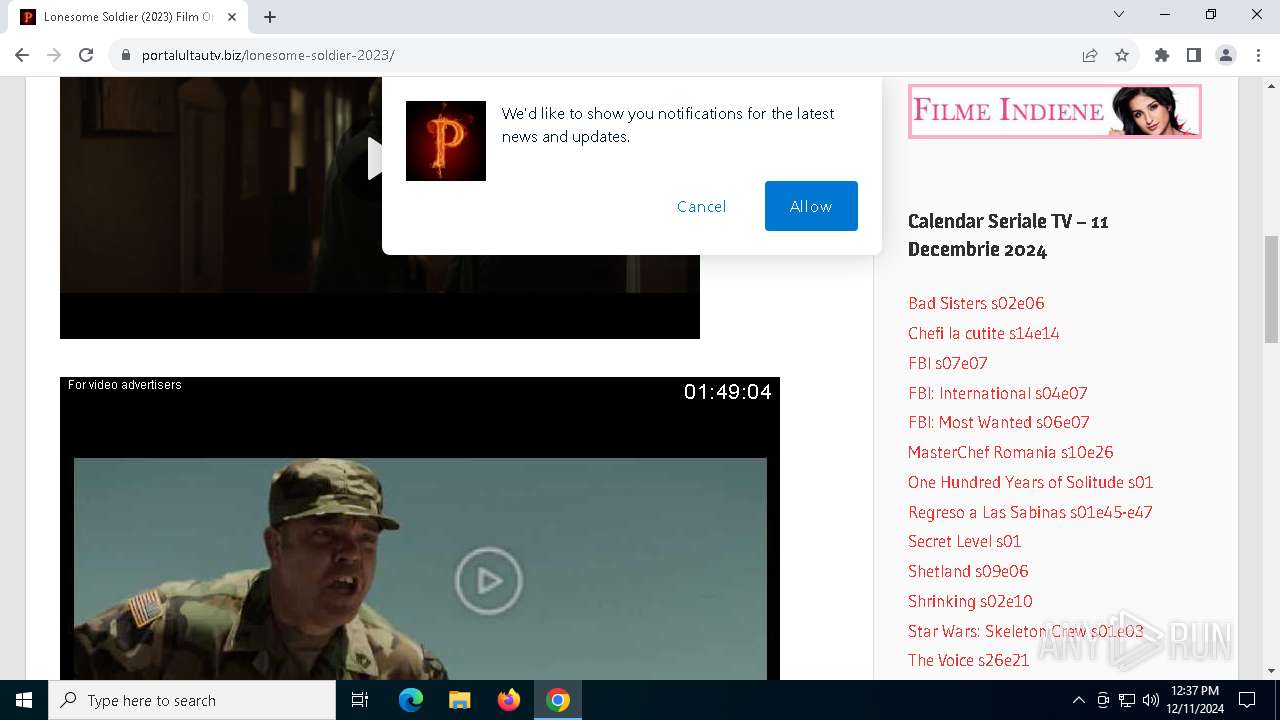Open the browser side panel
The height and width of the screenshot is (720, 1280).
click(x=1194, y=55)
